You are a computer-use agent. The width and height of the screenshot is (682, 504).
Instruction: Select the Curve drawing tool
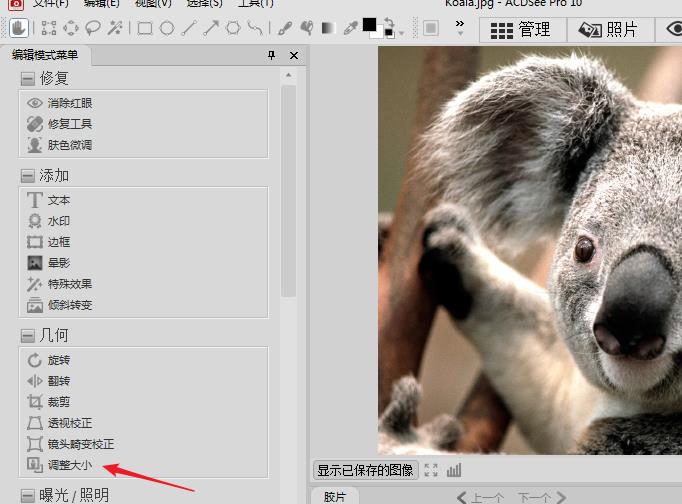pos(255,28)
